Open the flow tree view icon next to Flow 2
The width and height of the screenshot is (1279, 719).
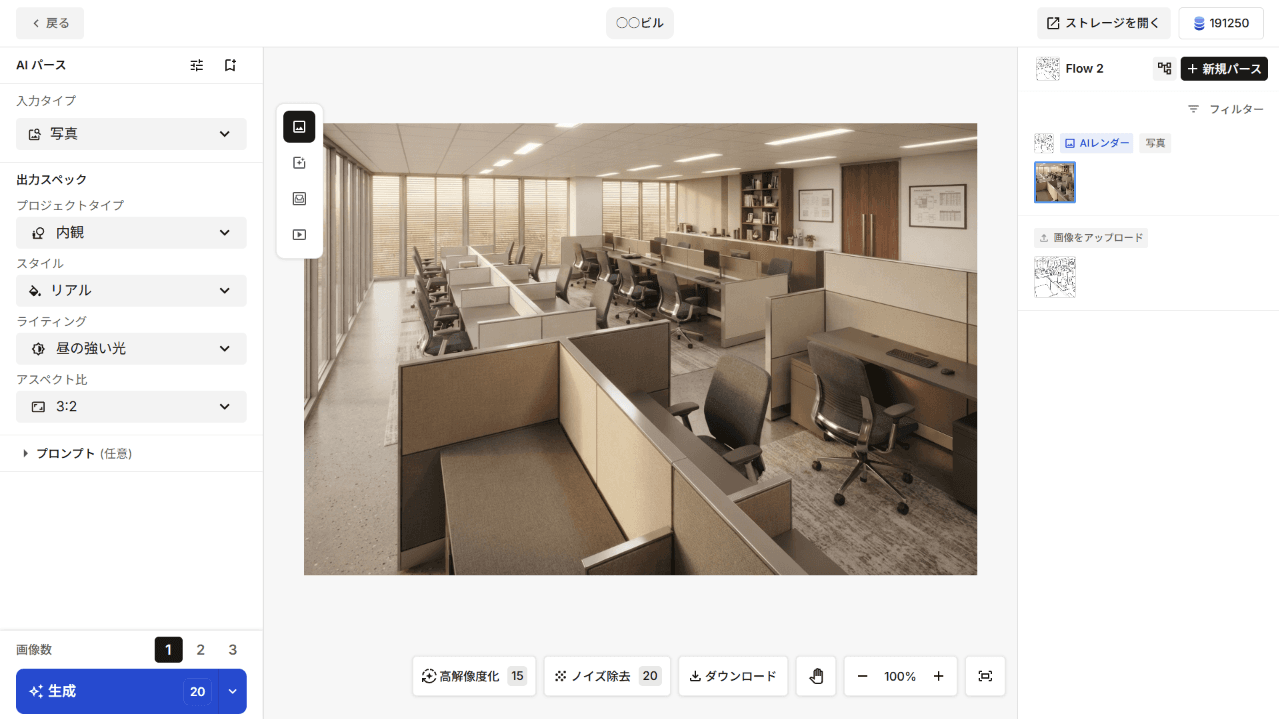[x=1164, y=69]
